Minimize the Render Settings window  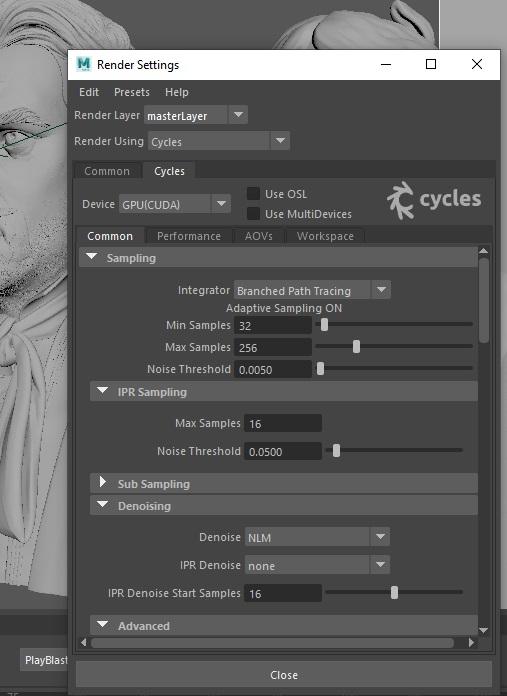[386, 64]
